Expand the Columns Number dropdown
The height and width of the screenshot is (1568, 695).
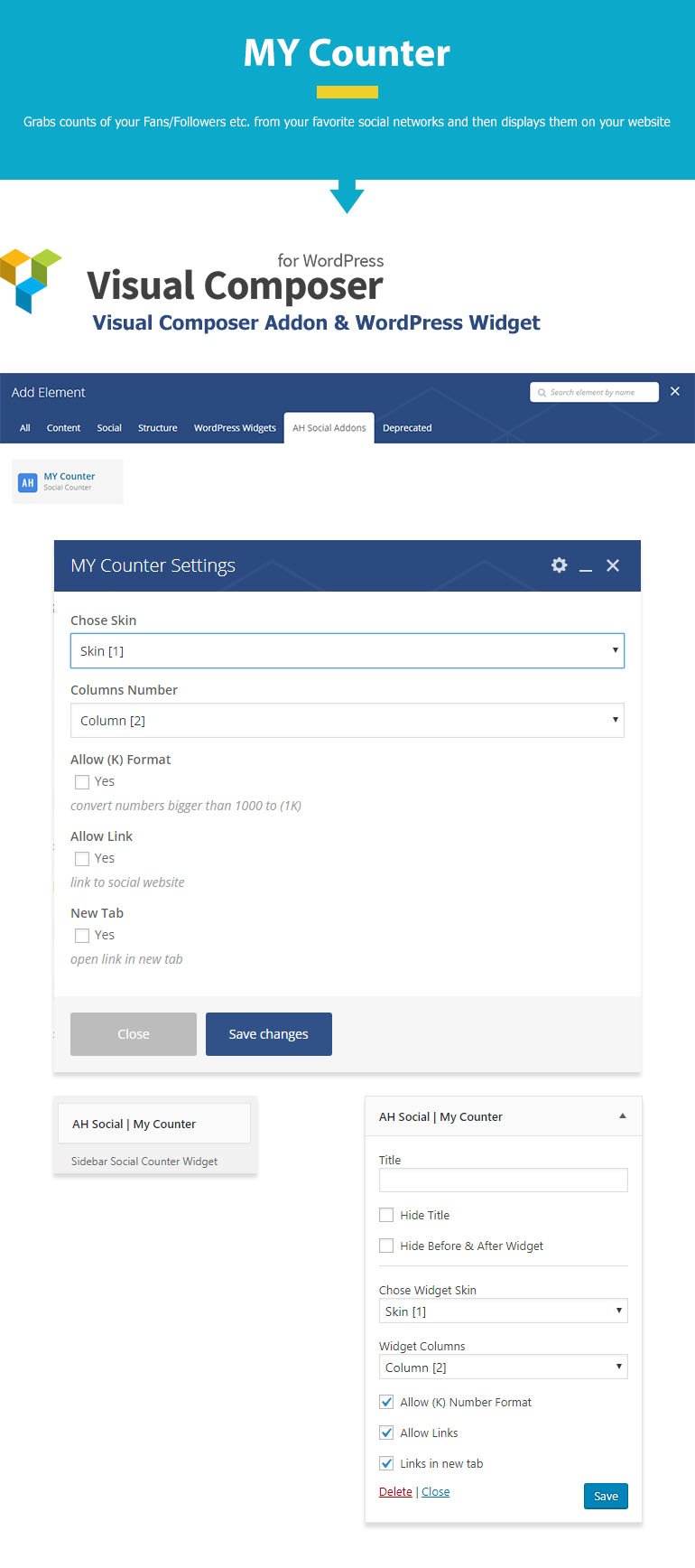click(347, 720)
